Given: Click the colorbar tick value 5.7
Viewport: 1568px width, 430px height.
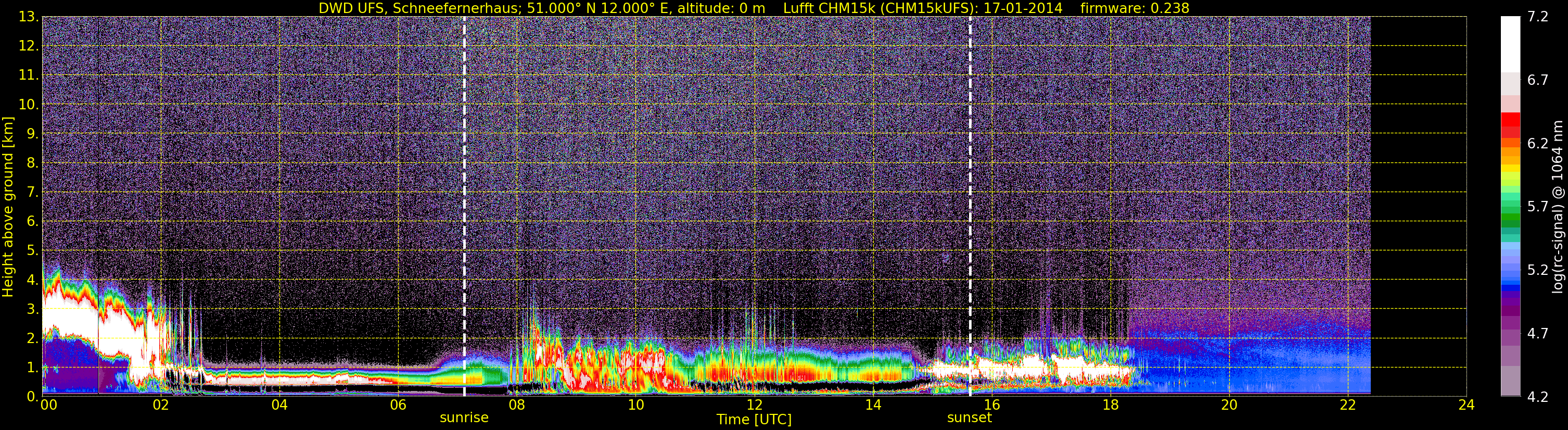Looking at the screenshot, I should pyautogui.click(x=1538, y=207).
